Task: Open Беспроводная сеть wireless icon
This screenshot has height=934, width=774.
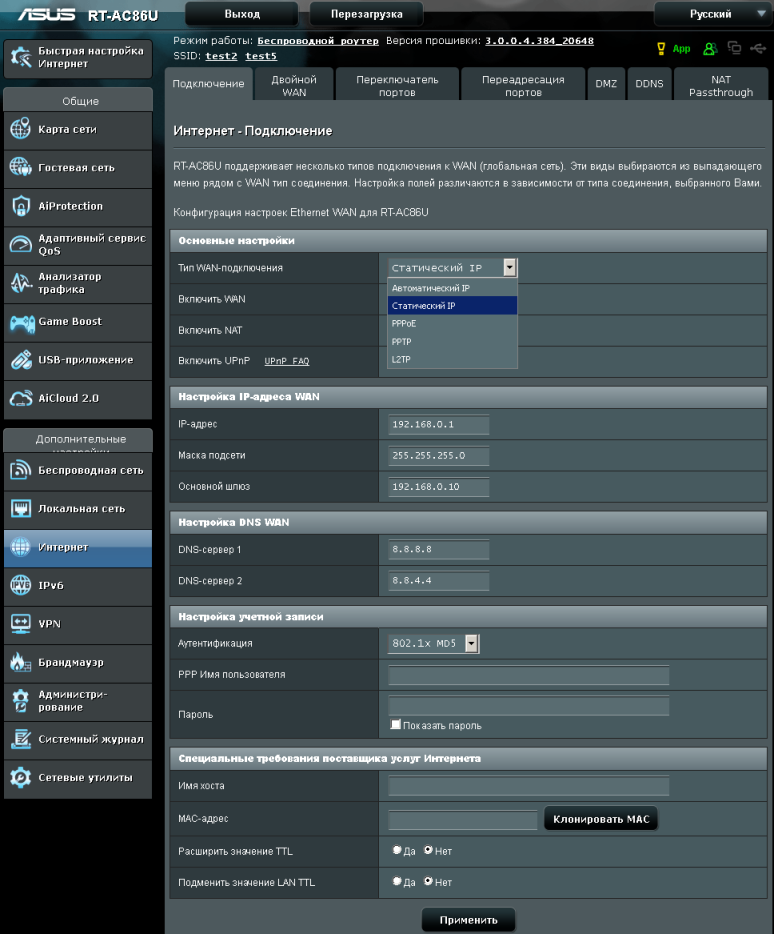Action: point(20,470)
